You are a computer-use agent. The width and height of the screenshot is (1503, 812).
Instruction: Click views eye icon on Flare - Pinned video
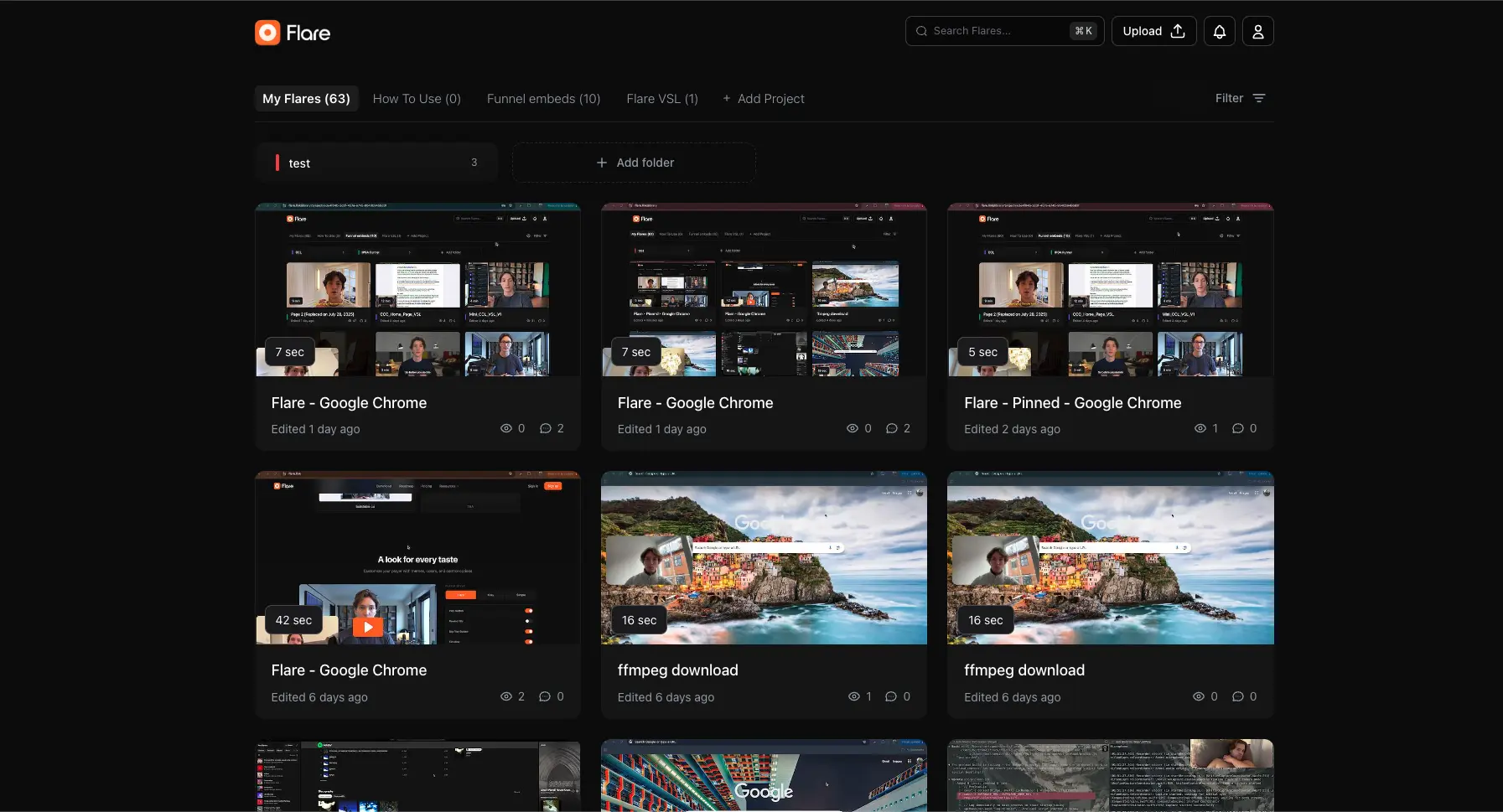pos(1200,428)
